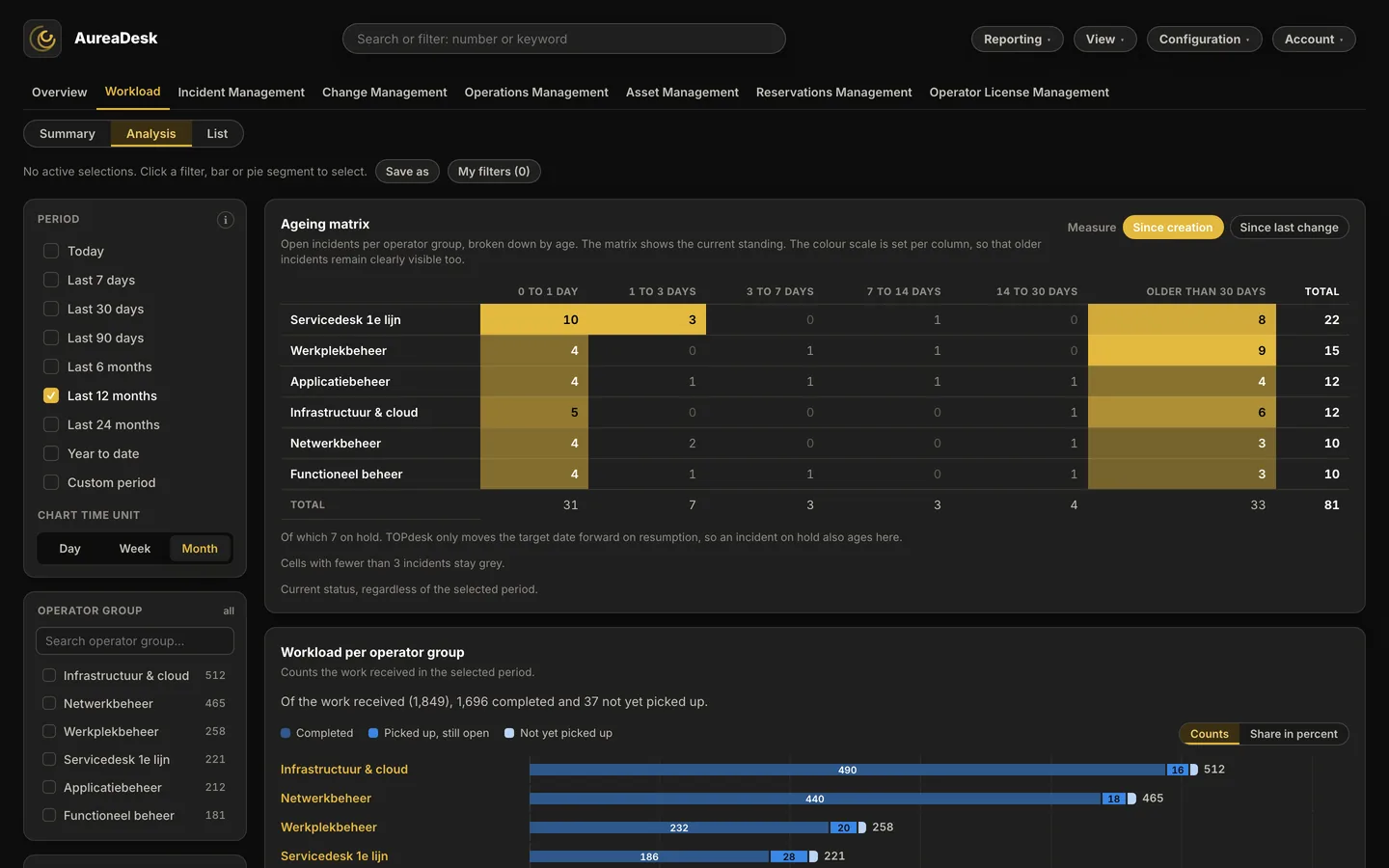Viewport: 1389px width, 868px height.
Task: Click Servicedesk 1e lijn 0 to 1 day cell
Action: 534,319
